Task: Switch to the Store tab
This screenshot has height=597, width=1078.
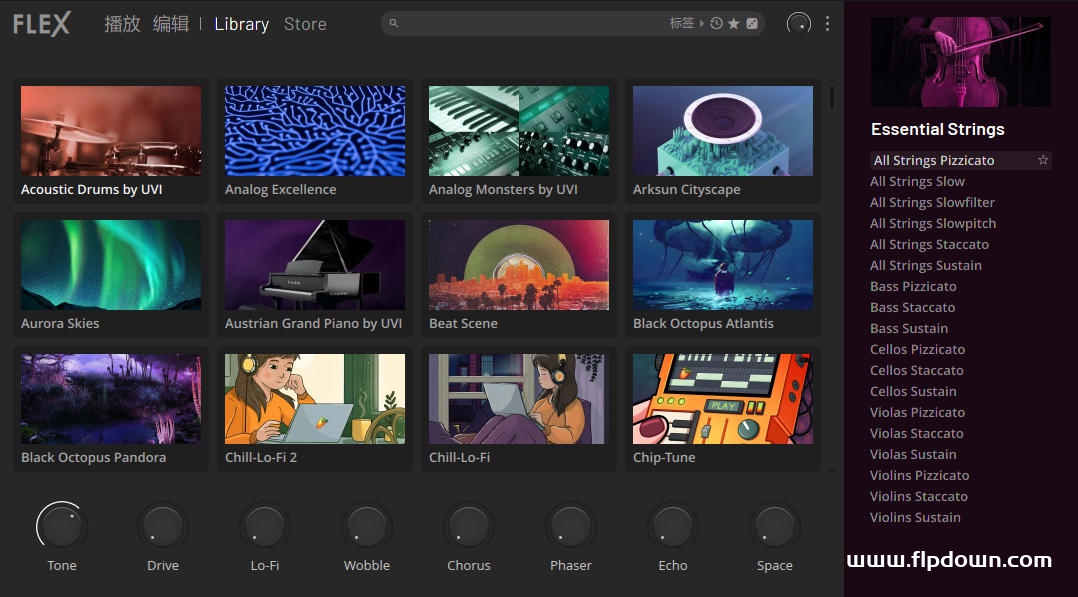Action: 305,24
